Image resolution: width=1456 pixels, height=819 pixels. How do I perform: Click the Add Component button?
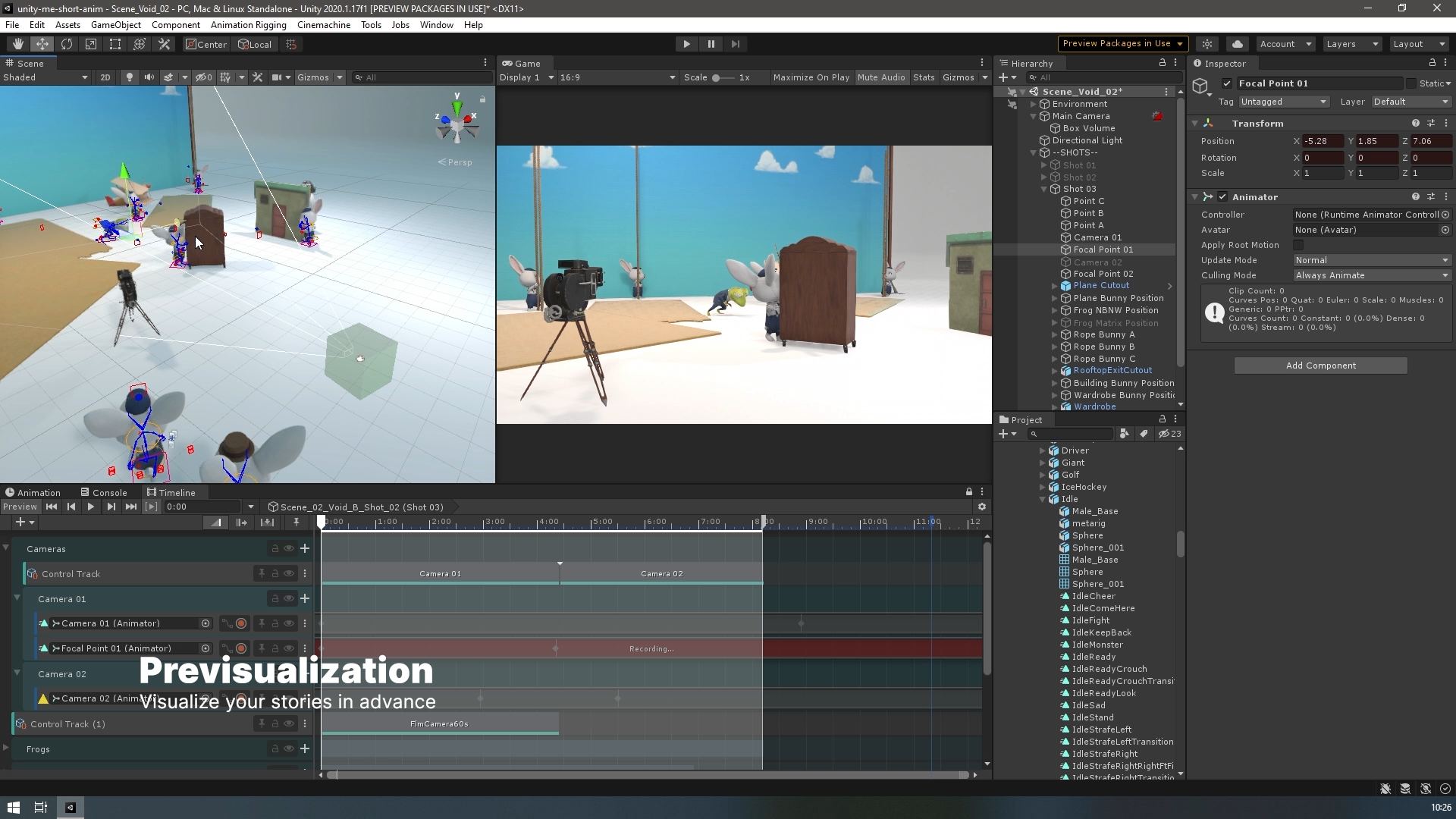[1320, 366]
